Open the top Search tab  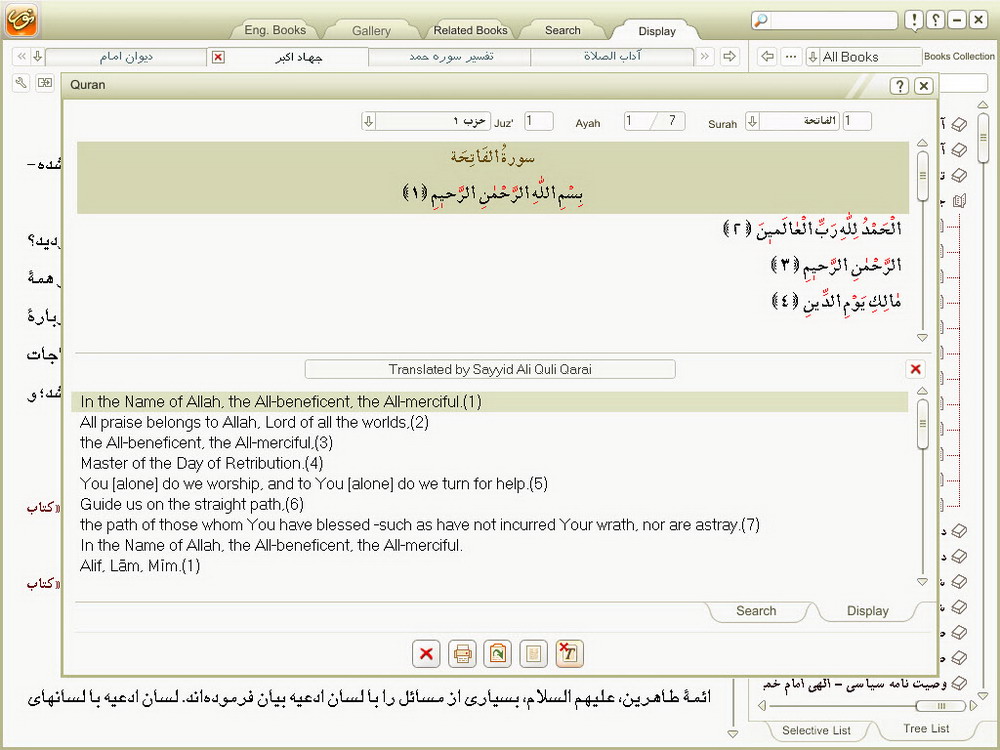[x=562, y=30]
